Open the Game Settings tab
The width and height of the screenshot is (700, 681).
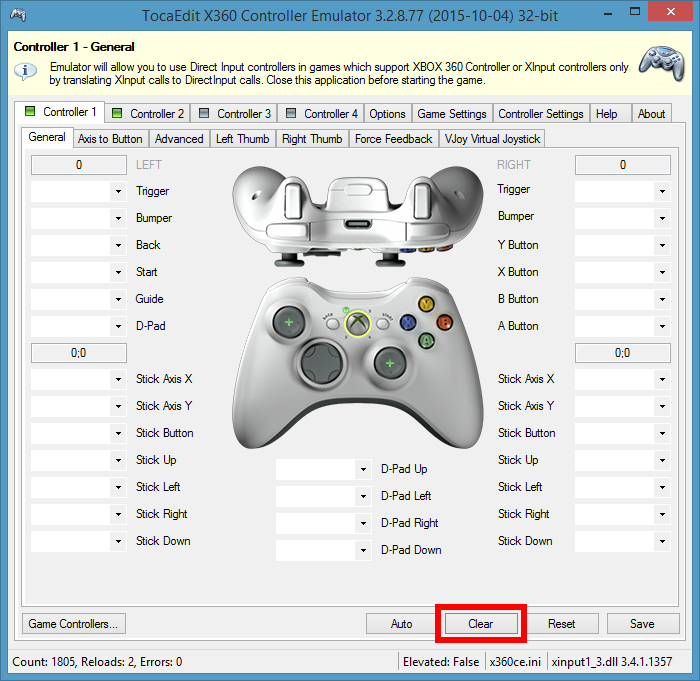[452, 113]
